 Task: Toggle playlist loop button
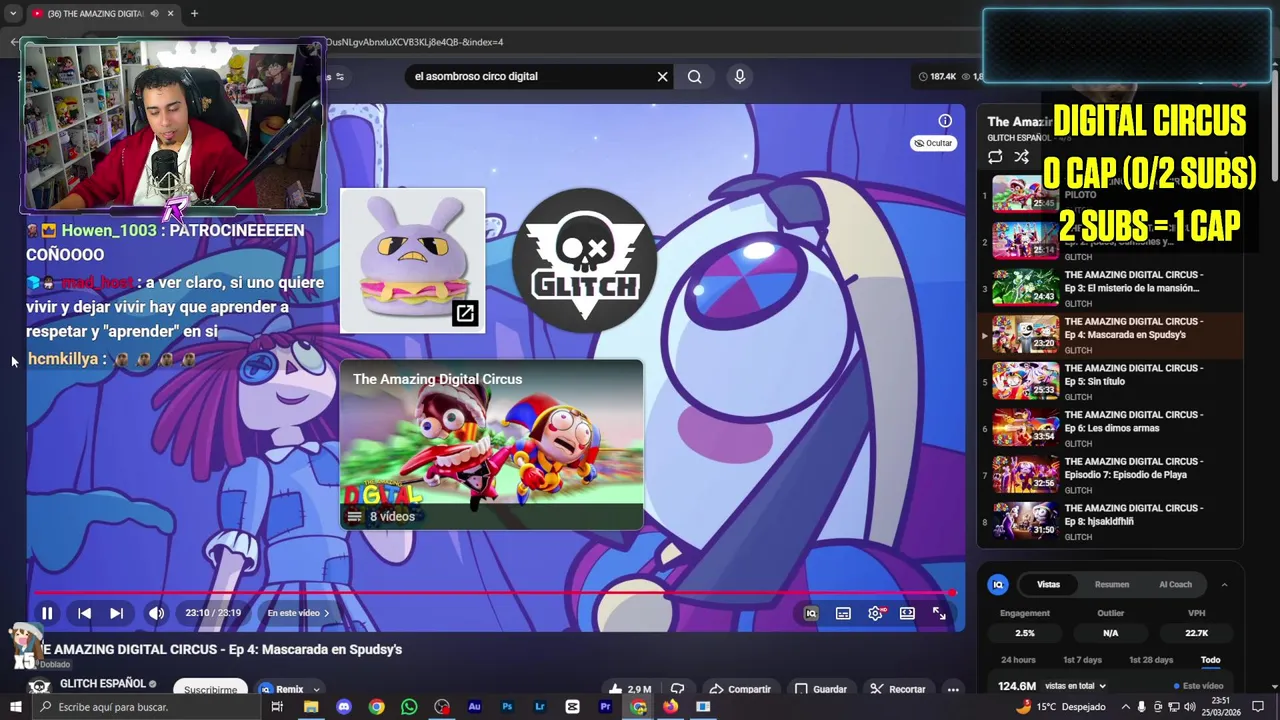pyautogui.click(x=995, y=157)
